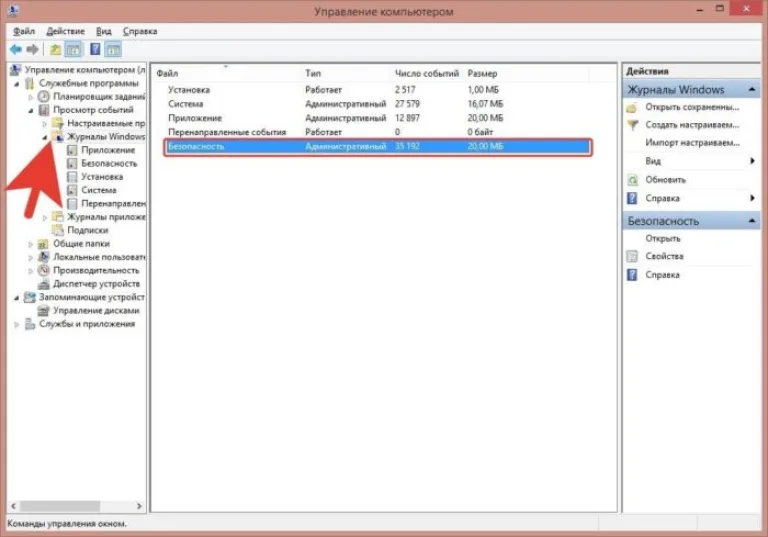Click the Up one level folder icon
Image resolution: width=768 pixels, height=537 pixels.
(x=55, y=49)
